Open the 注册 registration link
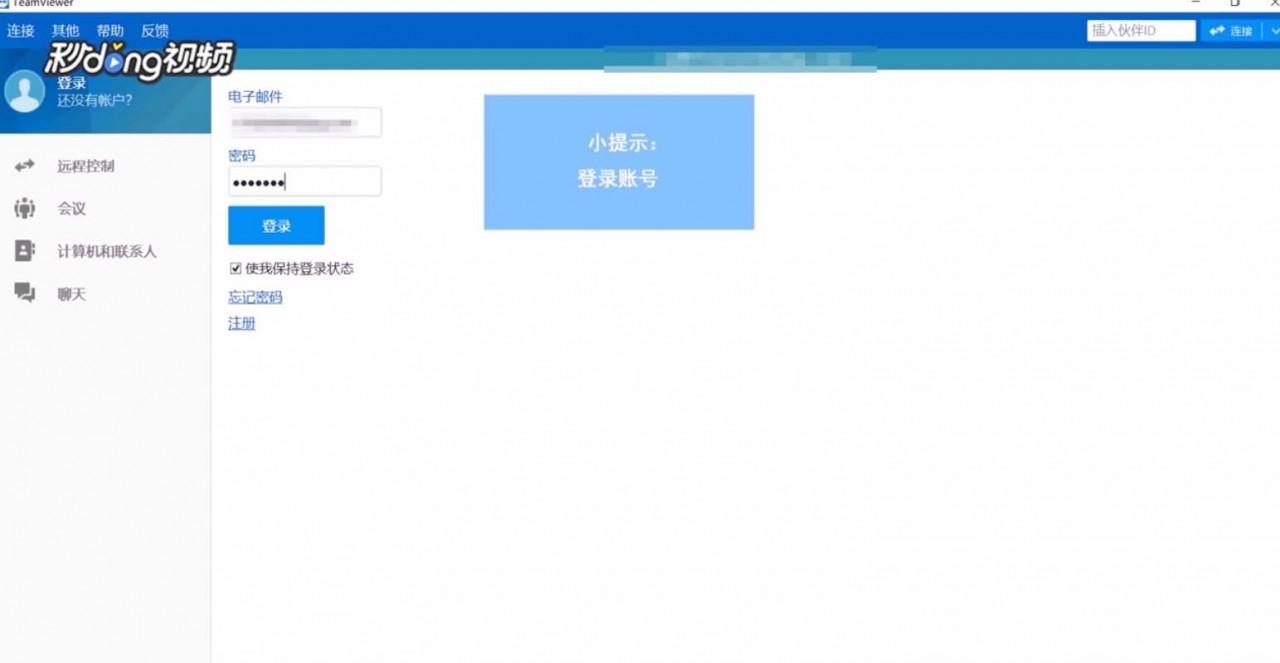Screen dimensions: 1280x663 tap(240, 323)
